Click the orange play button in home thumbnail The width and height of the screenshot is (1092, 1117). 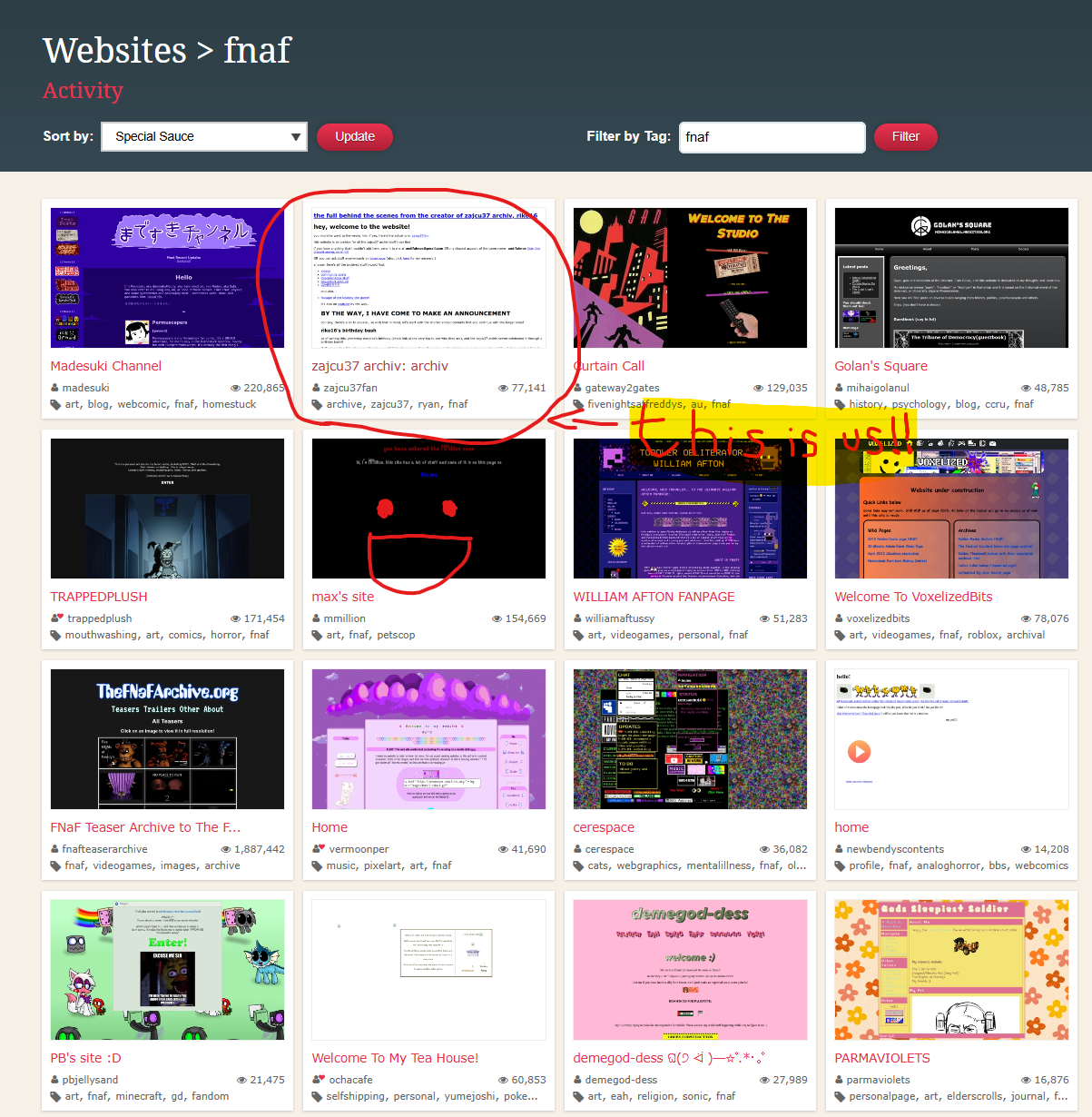pos(859,752)
